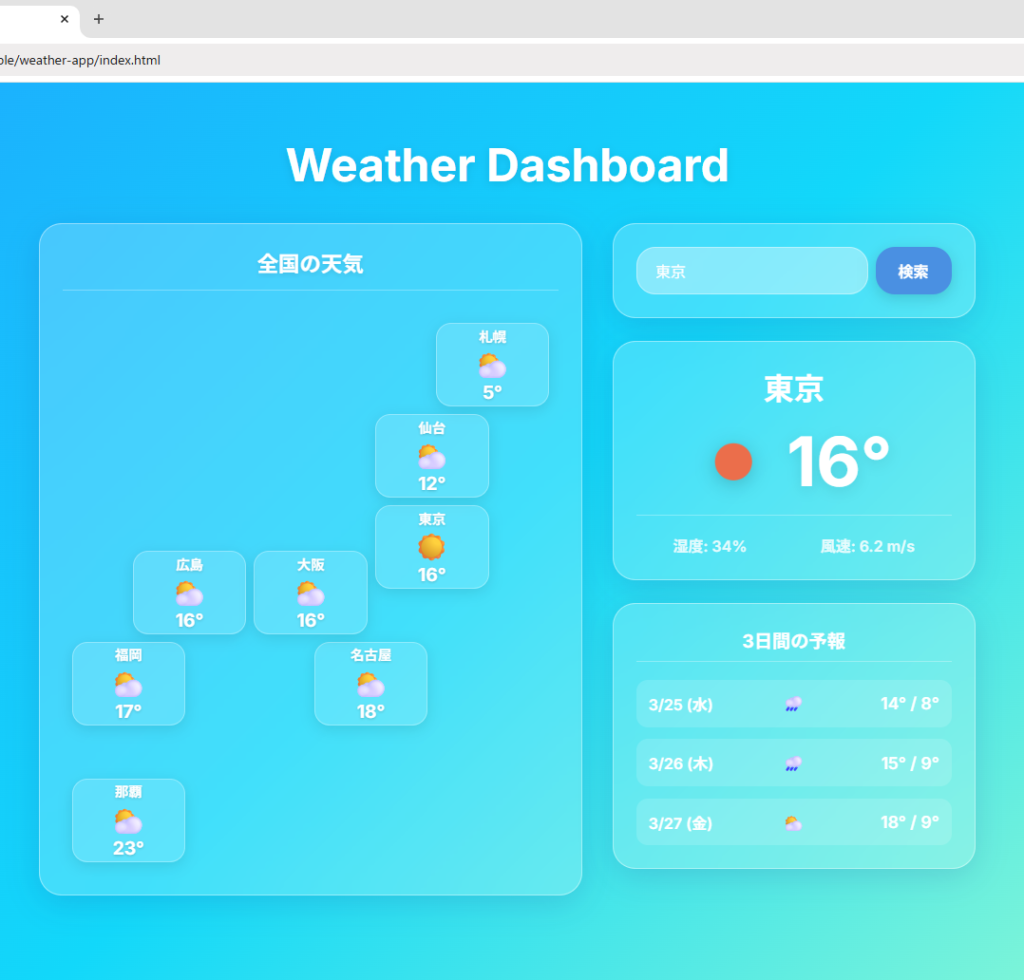Click the Sendai (仙台) partly cloudy icon

[431, 457]
